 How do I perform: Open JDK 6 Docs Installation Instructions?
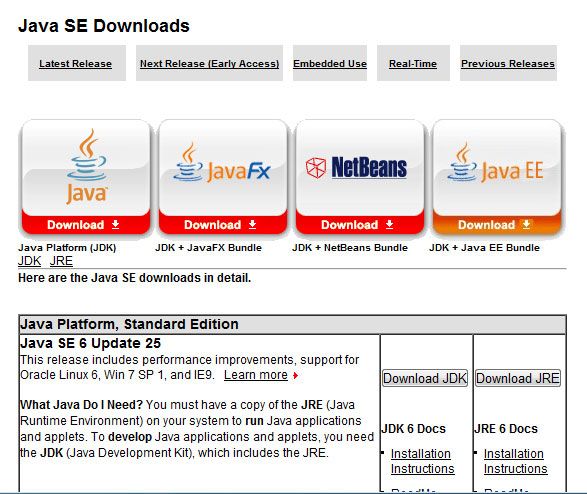(422, 461)
